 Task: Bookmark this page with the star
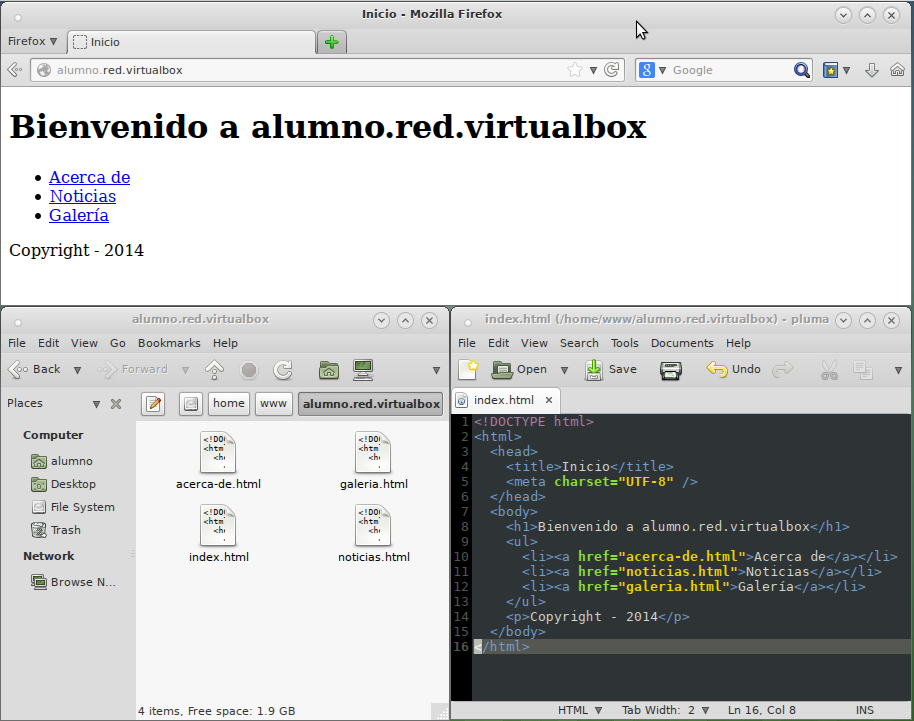pyautogui.click(x=575, y=70)
